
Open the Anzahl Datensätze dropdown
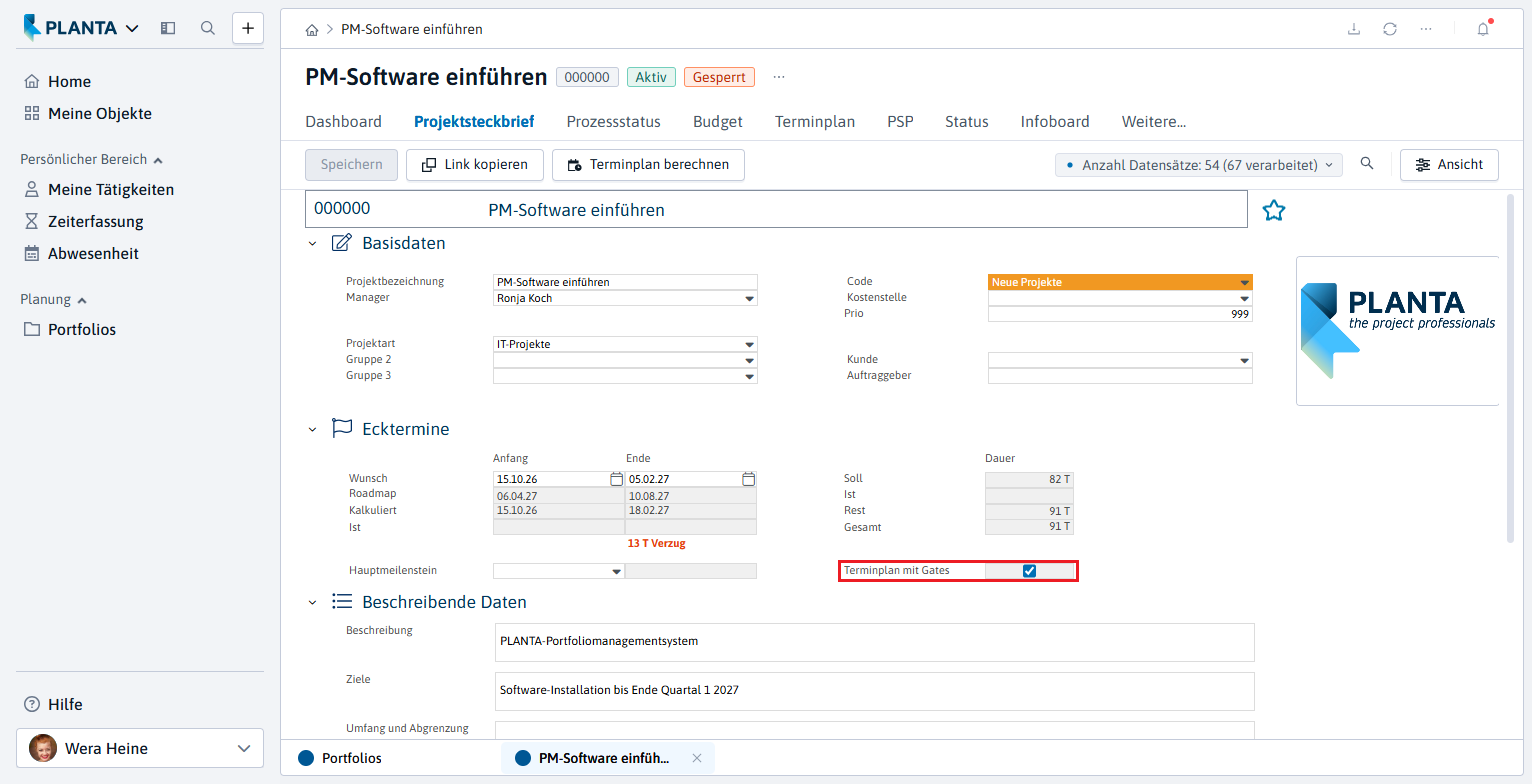(1199, 165)
